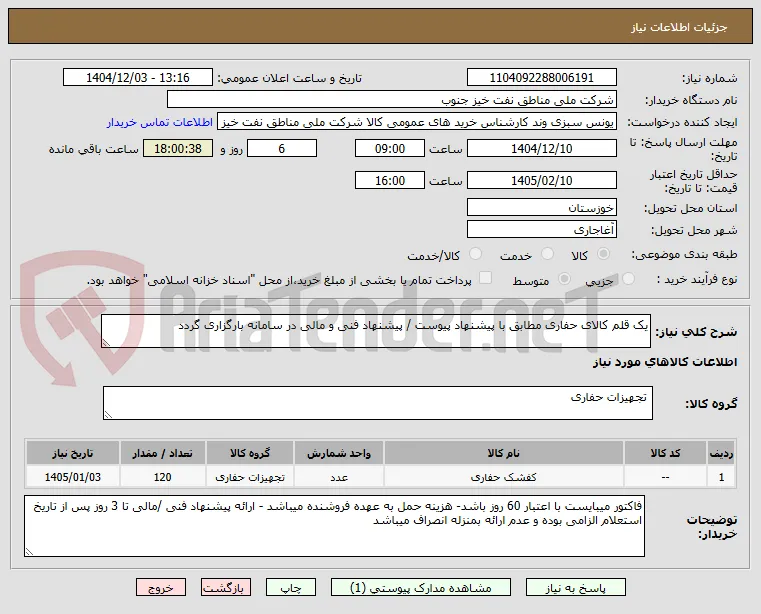Click the price validity time 16:00 field
The image size is (761, 614).
pyautogui.click(x=390, y=181)
